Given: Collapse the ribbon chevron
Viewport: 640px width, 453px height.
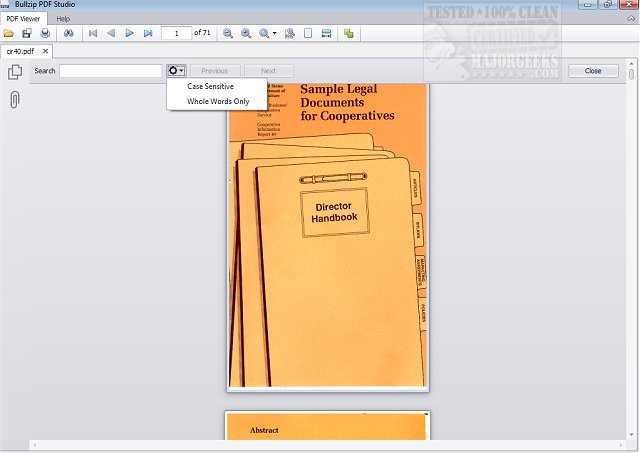Looking at the screenshot, I should click(x=631, y=19).
